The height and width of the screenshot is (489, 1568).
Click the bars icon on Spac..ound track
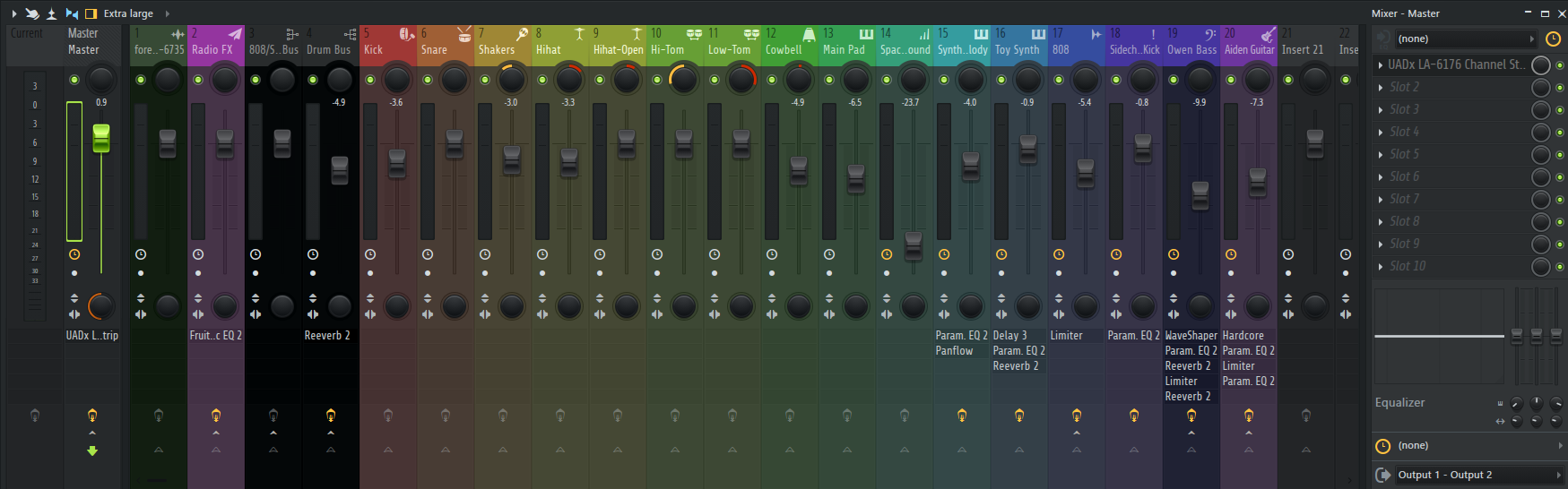click(x=923, y=34)
